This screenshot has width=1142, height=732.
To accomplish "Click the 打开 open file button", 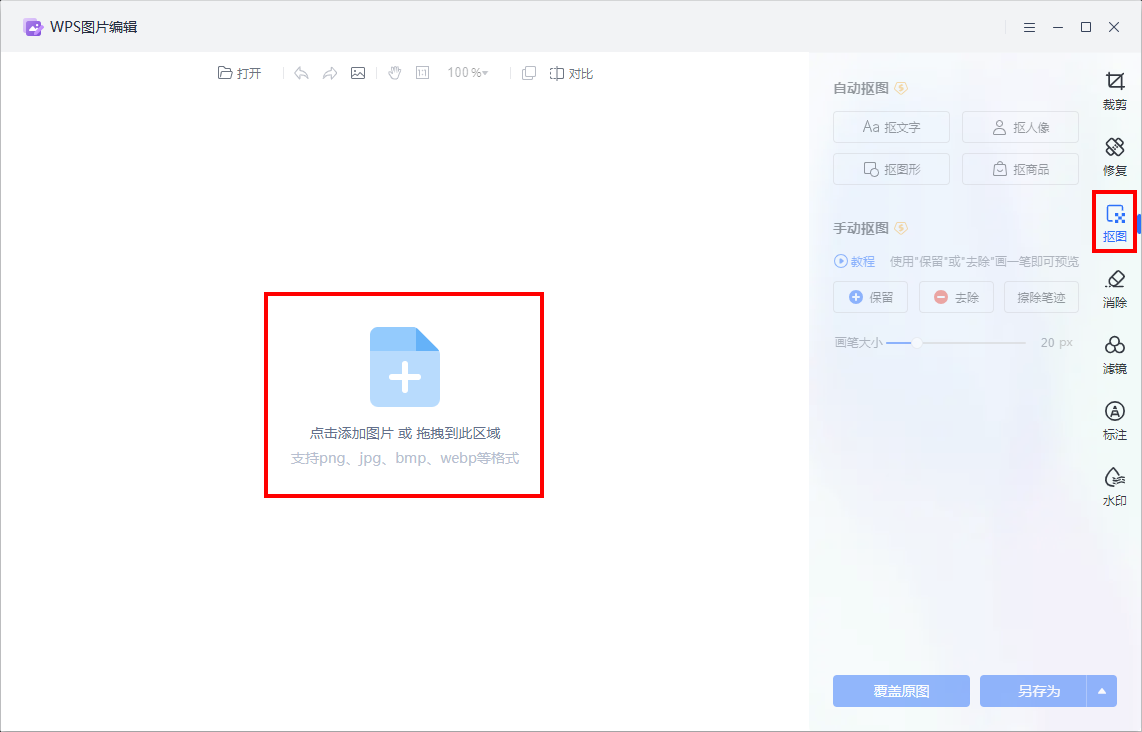I will [x=240, y=73].
